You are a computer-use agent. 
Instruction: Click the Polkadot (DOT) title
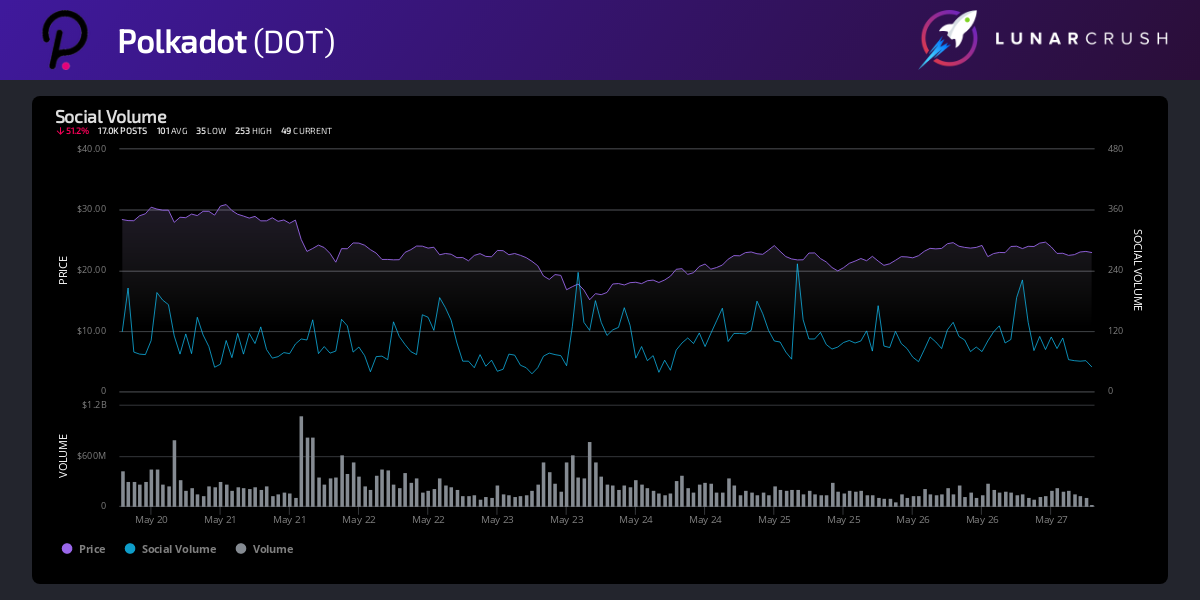[x=226, y=41]
